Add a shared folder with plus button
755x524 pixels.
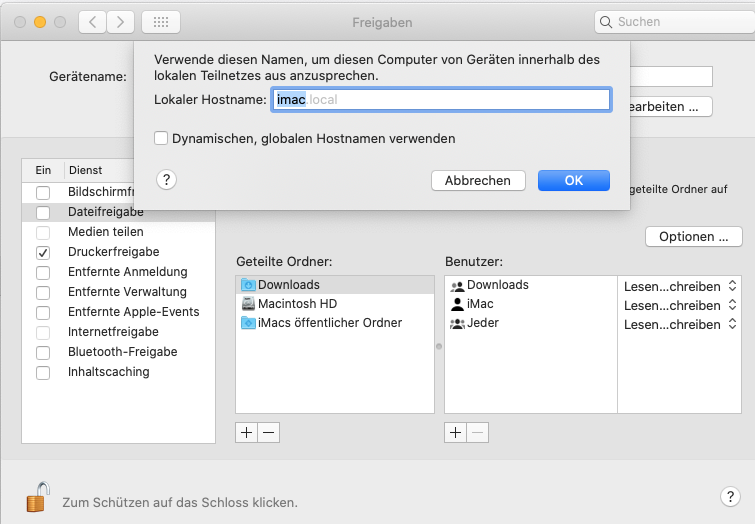pyautogui.click(x=247, y=432)
